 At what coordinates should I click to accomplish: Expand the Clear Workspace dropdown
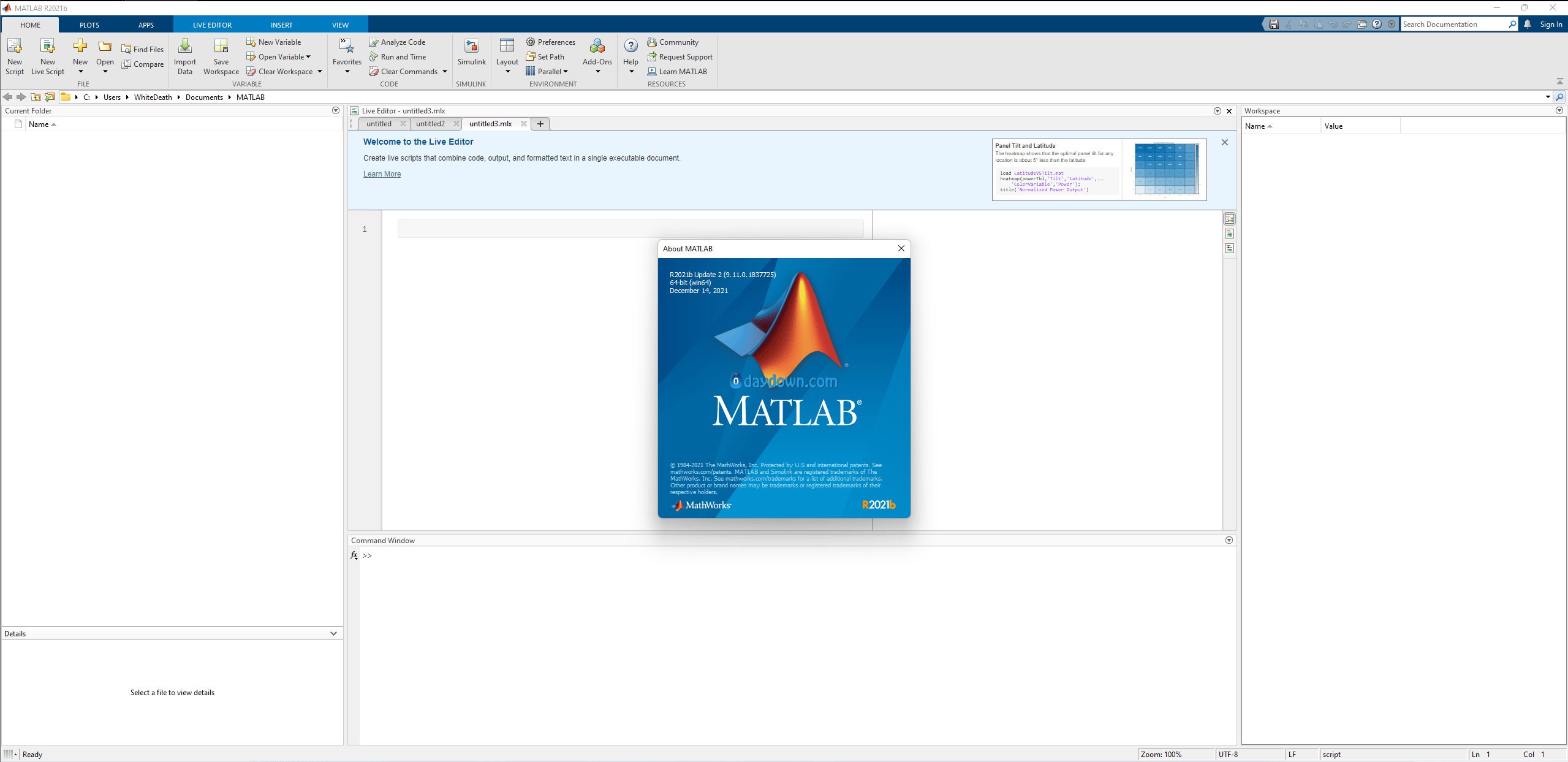[320, 71]
